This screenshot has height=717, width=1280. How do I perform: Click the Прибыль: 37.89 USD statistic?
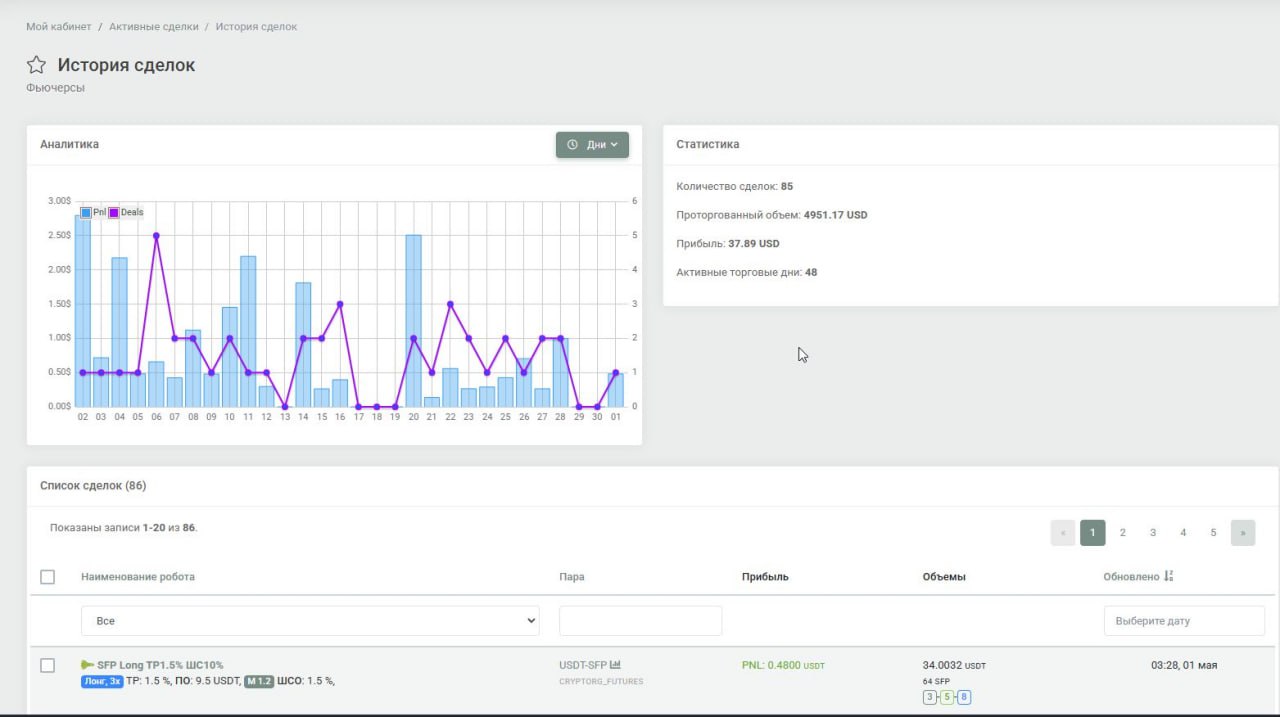(x=728, y=243)
